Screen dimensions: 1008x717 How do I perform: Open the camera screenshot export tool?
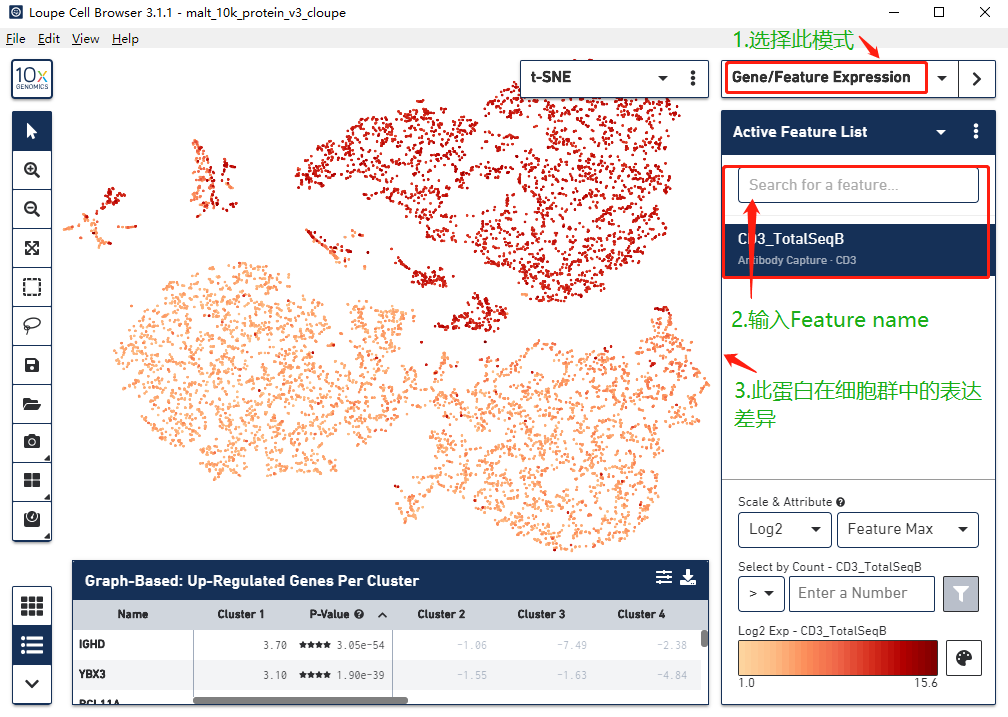tap(31, 442)
